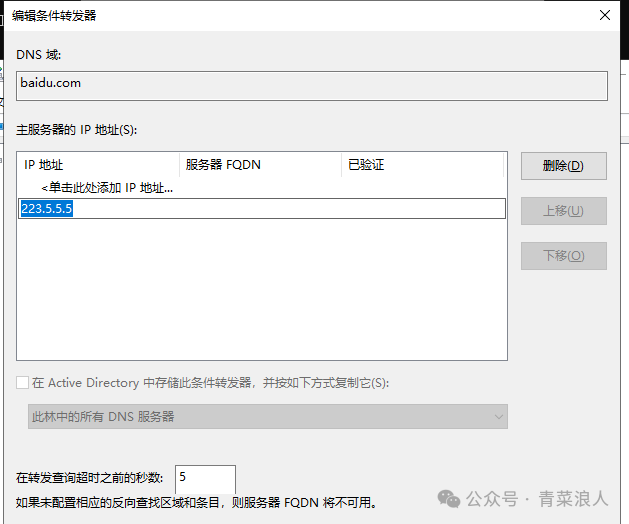Click the 下移(O) button
Viewport: 629px width, 524px height.
pos(563,255)
